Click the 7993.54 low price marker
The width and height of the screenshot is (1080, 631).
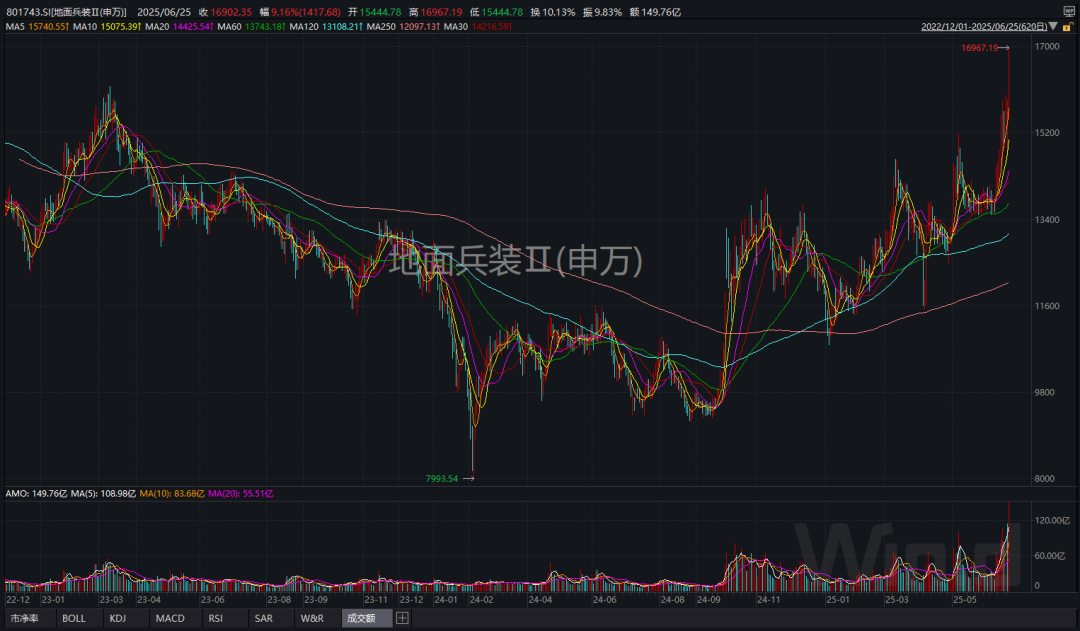pyautogui.click(x=442, y=478)
